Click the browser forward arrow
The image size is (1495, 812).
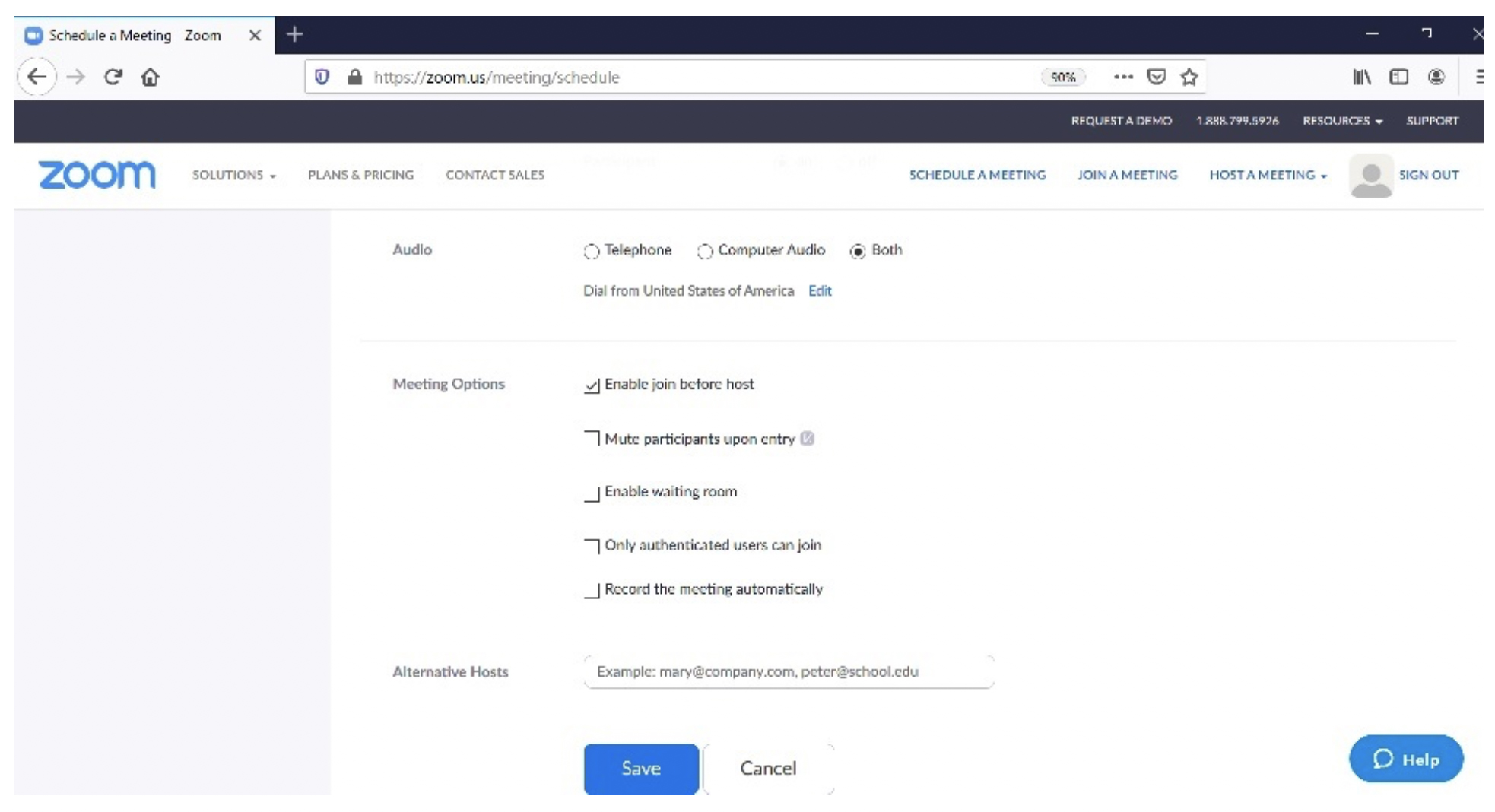click(x=75, y=77)
